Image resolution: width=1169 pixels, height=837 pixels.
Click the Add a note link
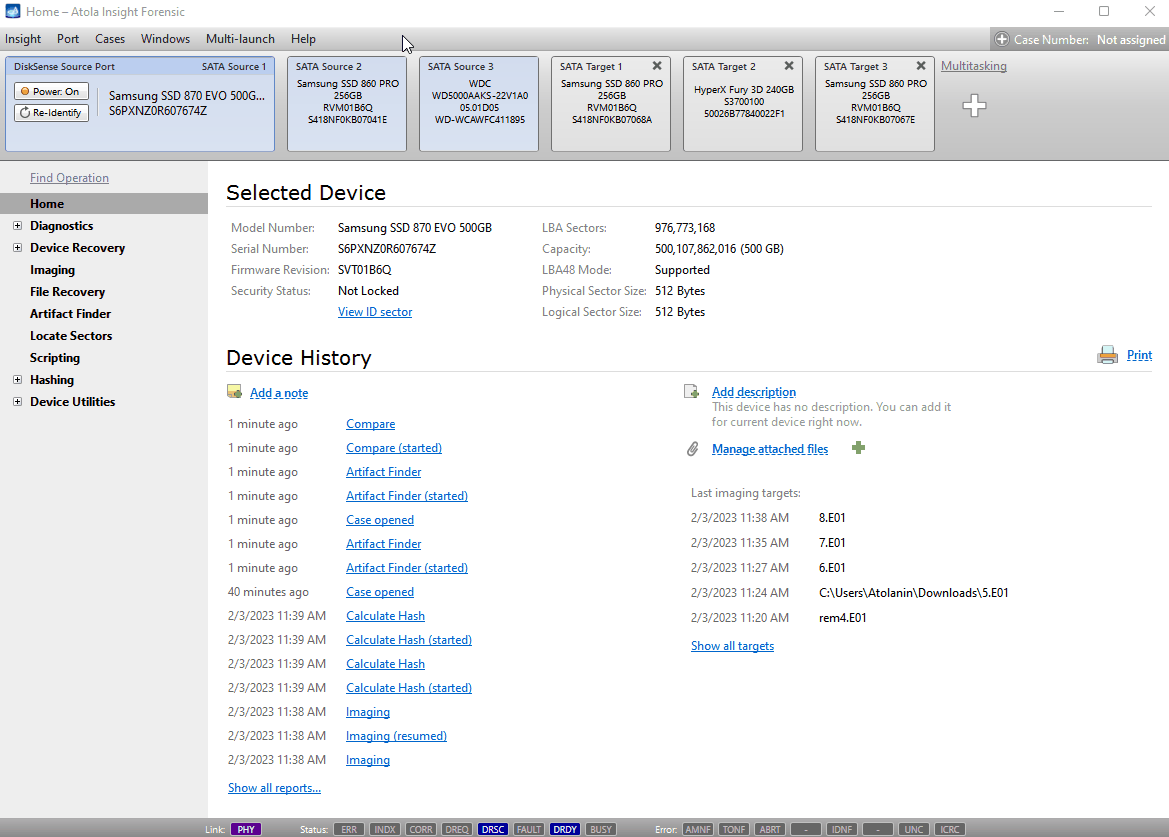[279, 393]
